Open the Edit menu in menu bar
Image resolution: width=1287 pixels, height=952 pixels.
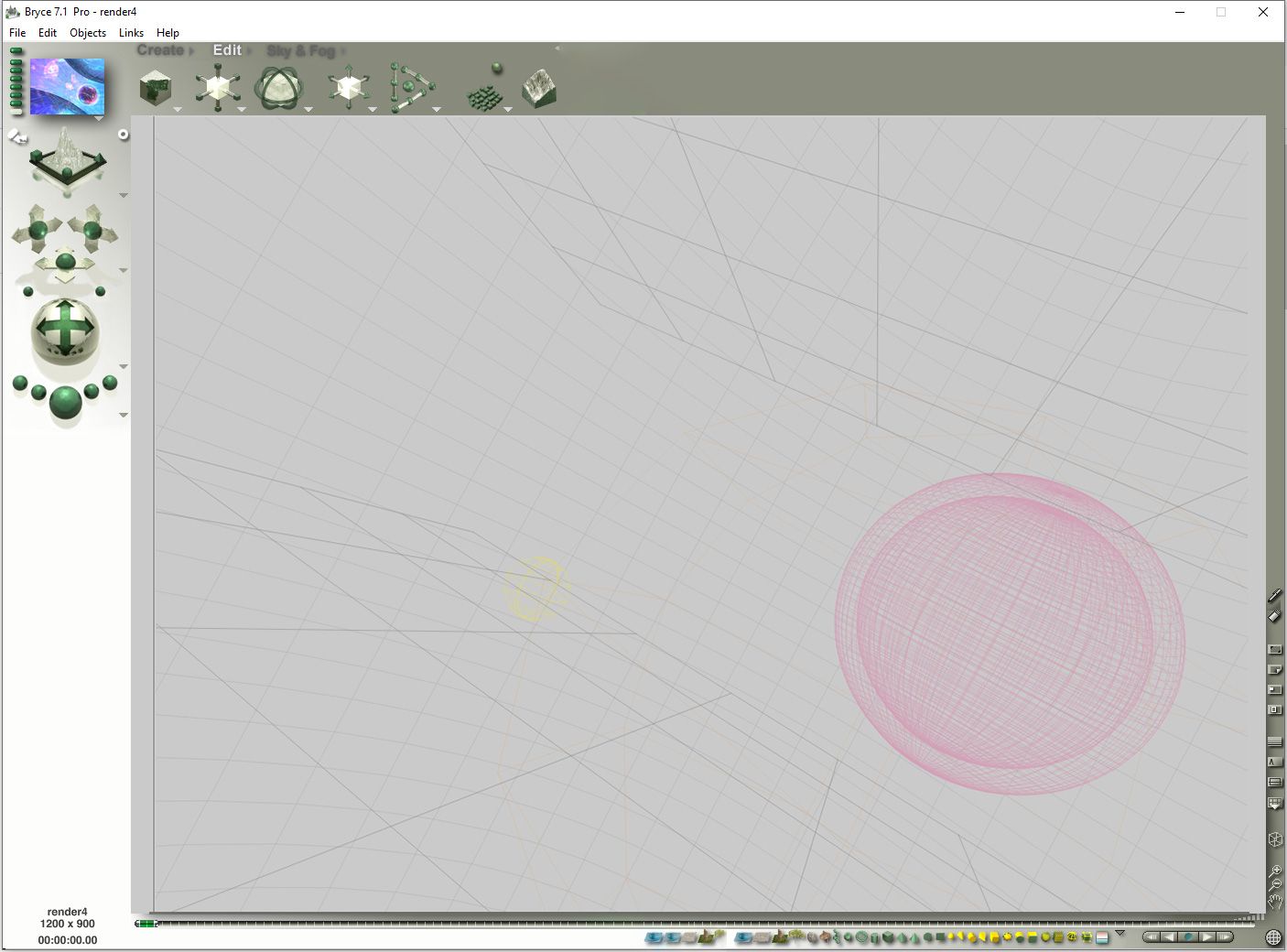click(x=48, y=32)
